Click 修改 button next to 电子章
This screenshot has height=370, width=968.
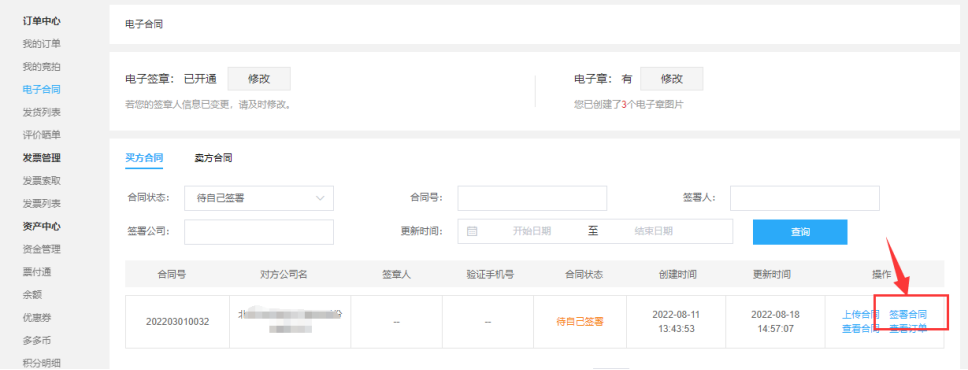click(x=672, y=79)
